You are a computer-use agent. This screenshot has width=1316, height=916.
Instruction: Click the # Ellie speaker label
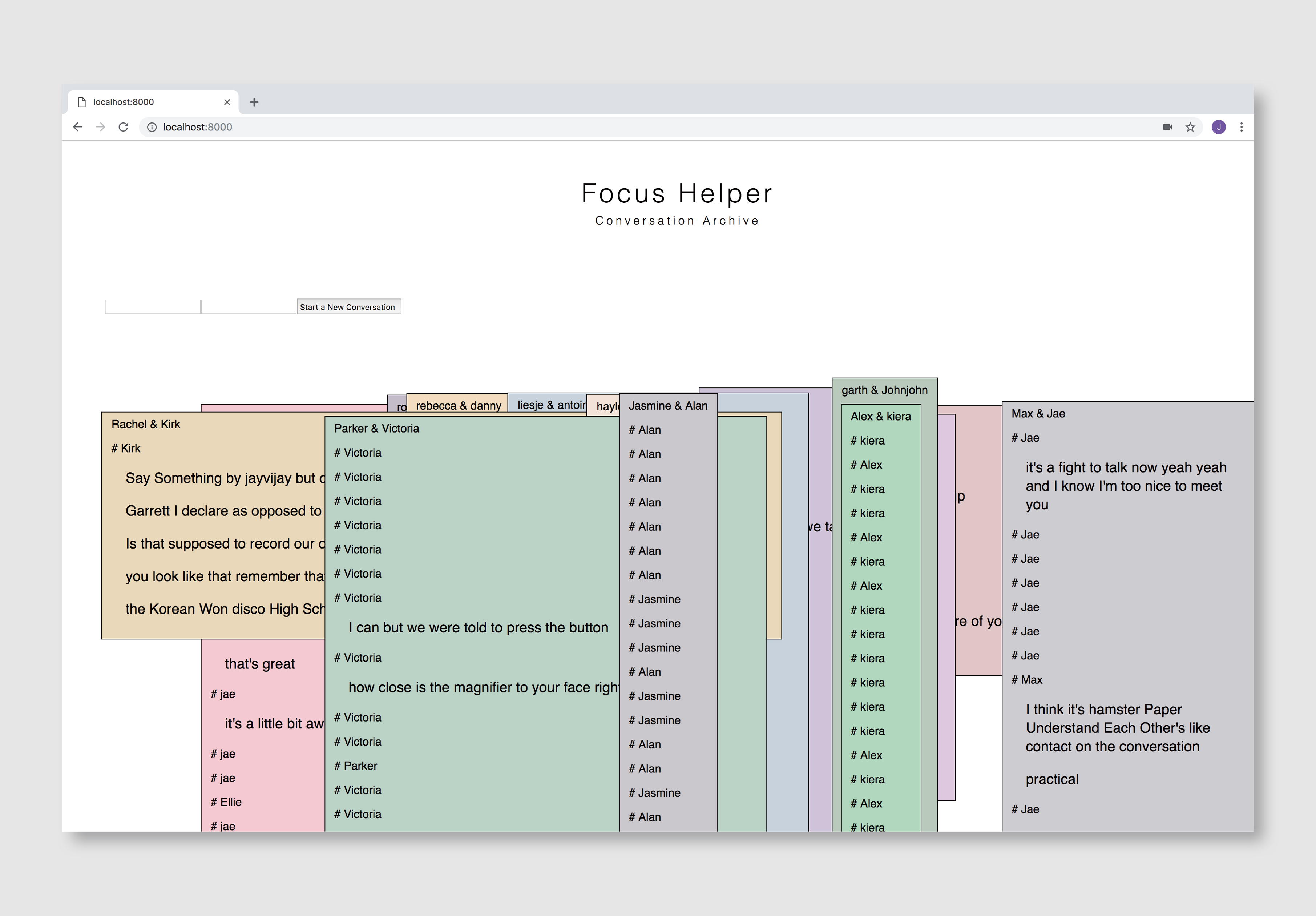click(x=226, y=802)
